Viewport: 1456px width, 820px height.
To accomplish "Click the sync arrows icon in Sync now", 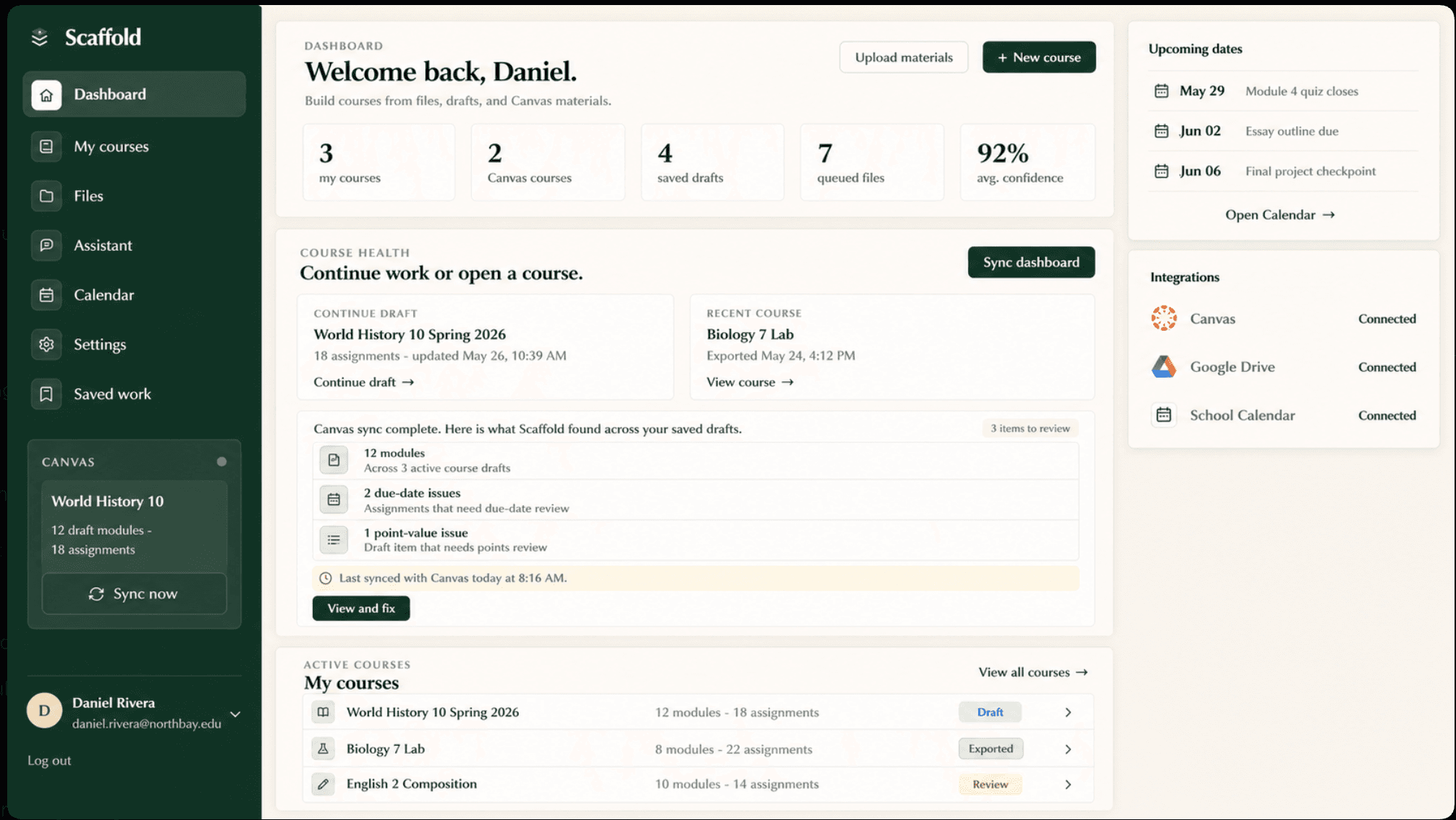I will 97,594.
